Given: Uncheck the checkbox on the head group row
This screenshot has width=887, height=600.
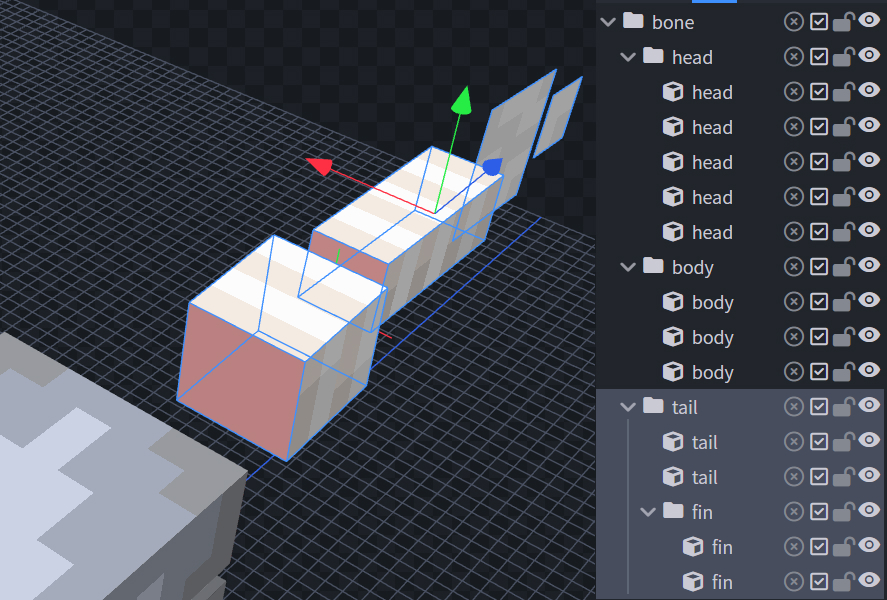Looking at the screenshot, I should 819,57.
